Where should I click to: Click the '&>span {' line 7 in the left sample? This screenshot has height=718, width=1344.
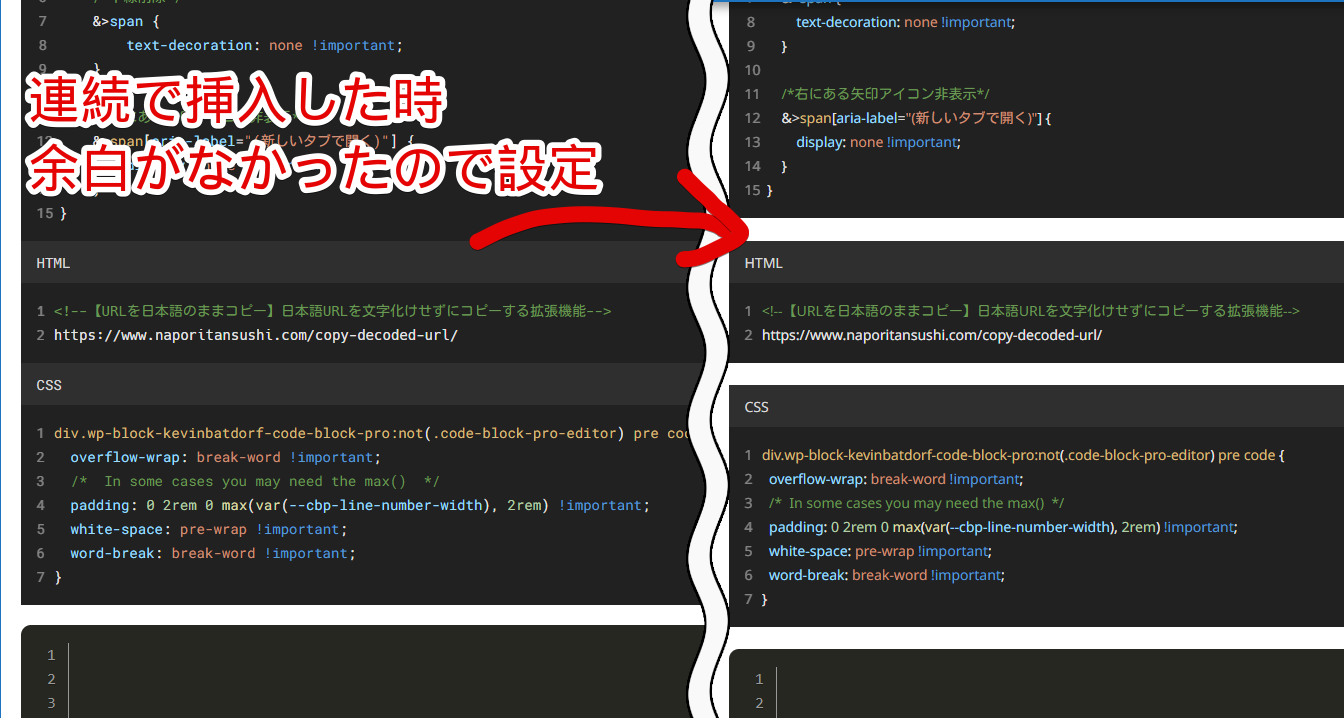125,21
